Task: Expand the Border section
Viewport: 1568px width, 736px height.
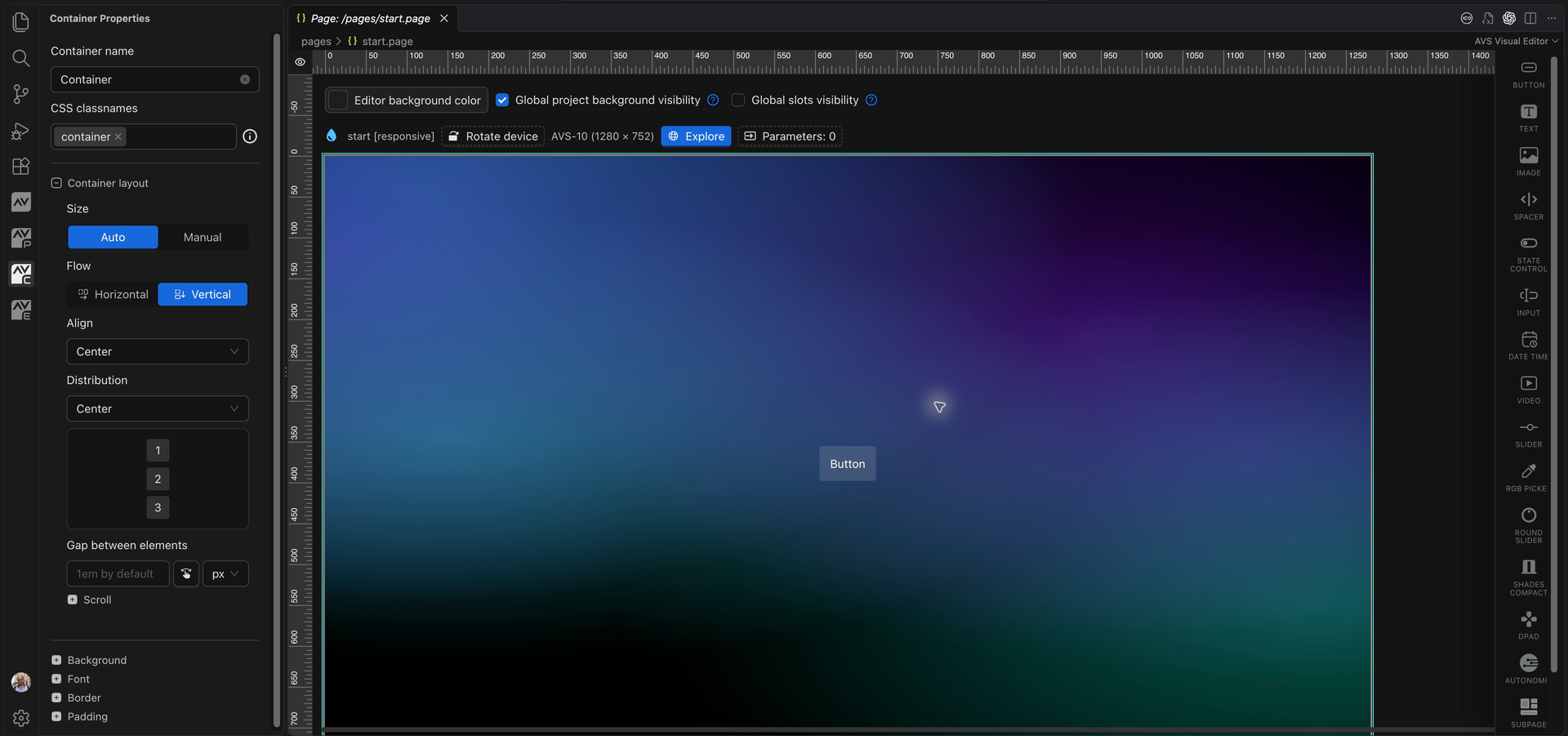Action: tap(76, 698)
